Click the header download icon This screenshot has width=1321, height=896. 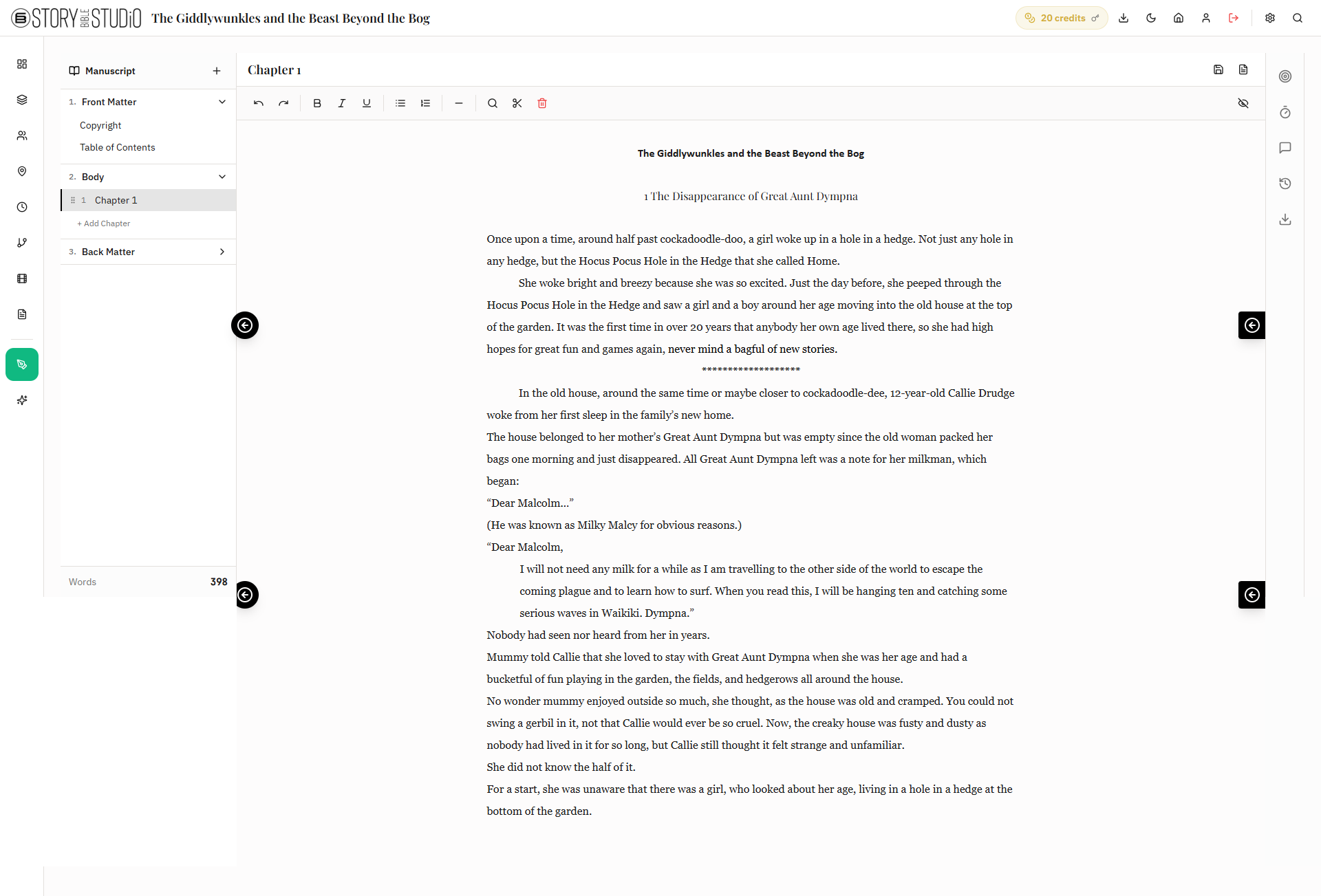(1124, 18)
